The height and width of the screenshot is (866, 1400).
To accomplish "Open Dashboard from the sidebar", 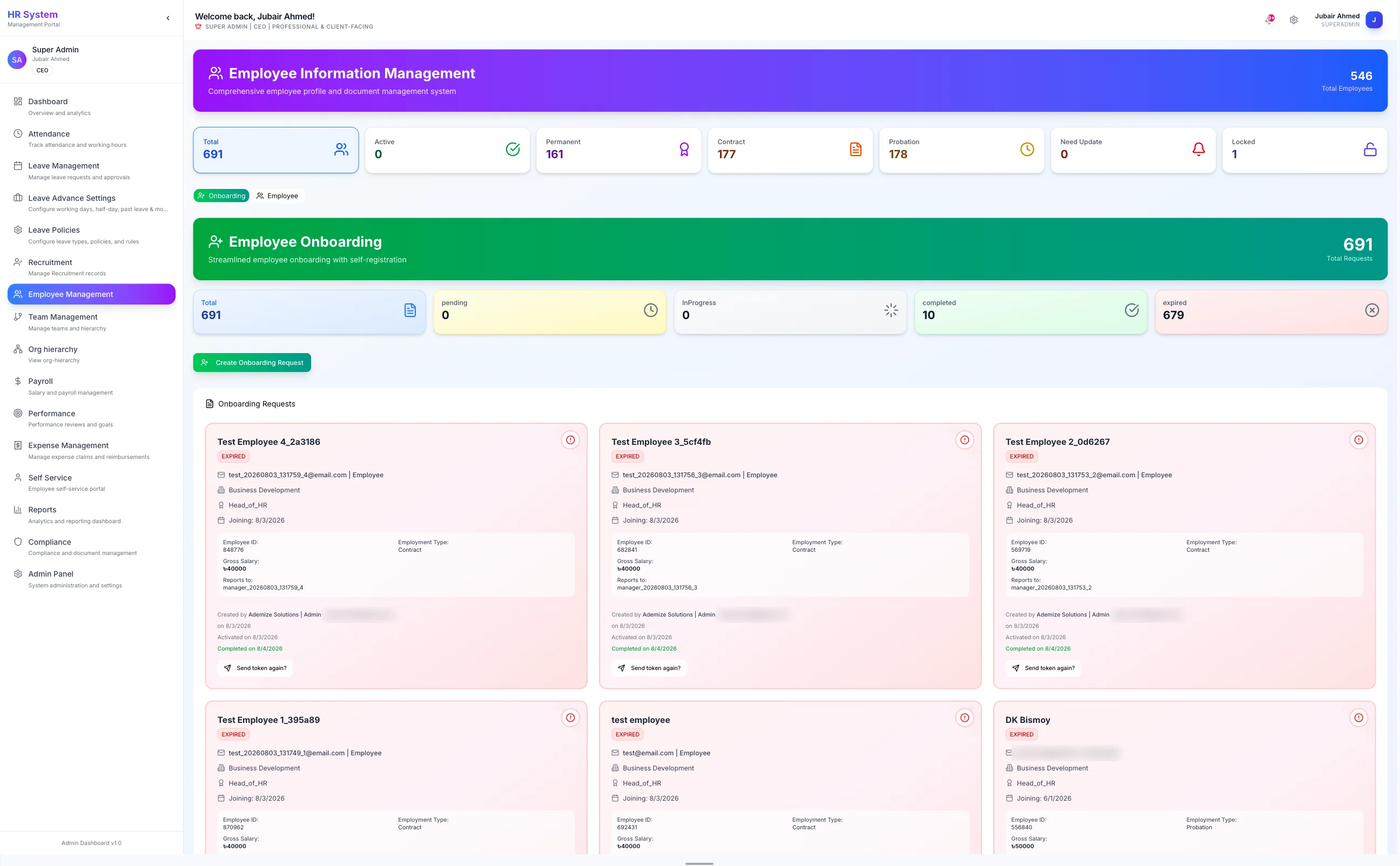I will [92, 106].
